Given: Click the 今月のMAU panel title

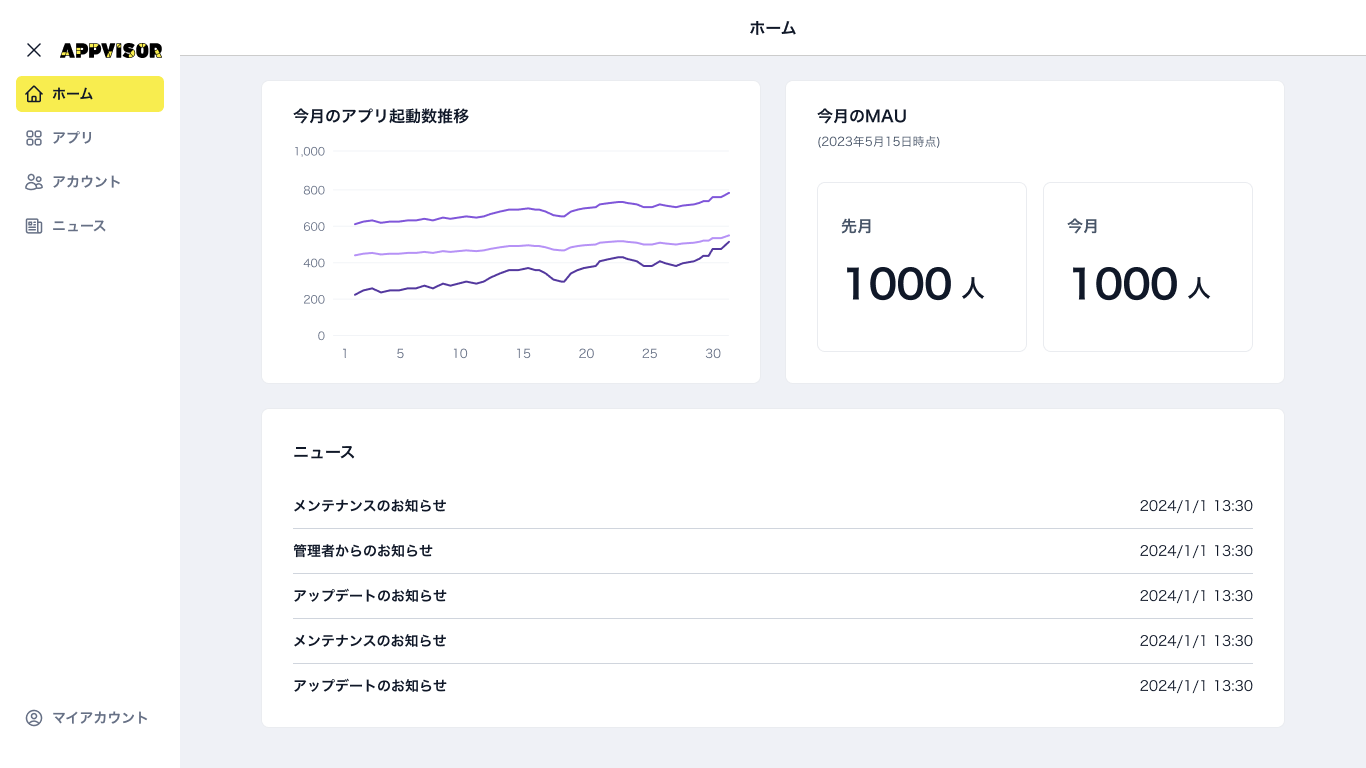Looking at the screenshot, I should tap(861, 116).
